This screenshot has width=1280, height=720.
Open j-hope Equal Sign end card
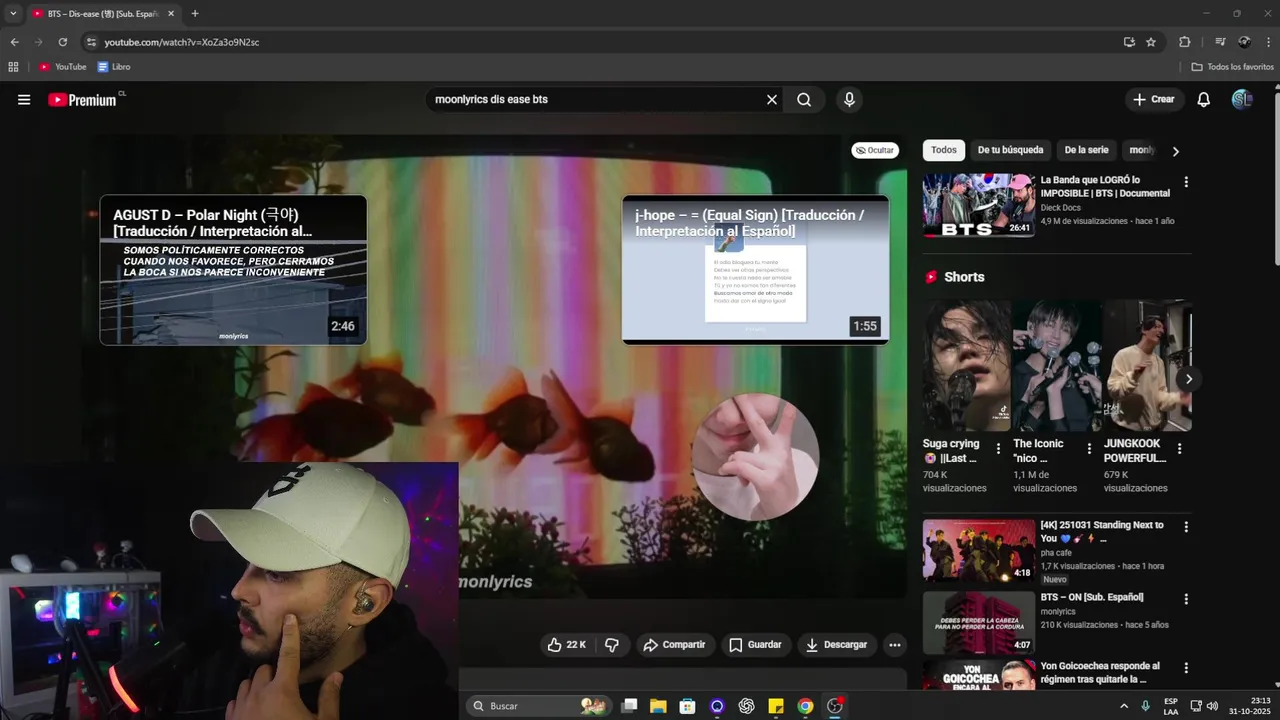point(755,270)
